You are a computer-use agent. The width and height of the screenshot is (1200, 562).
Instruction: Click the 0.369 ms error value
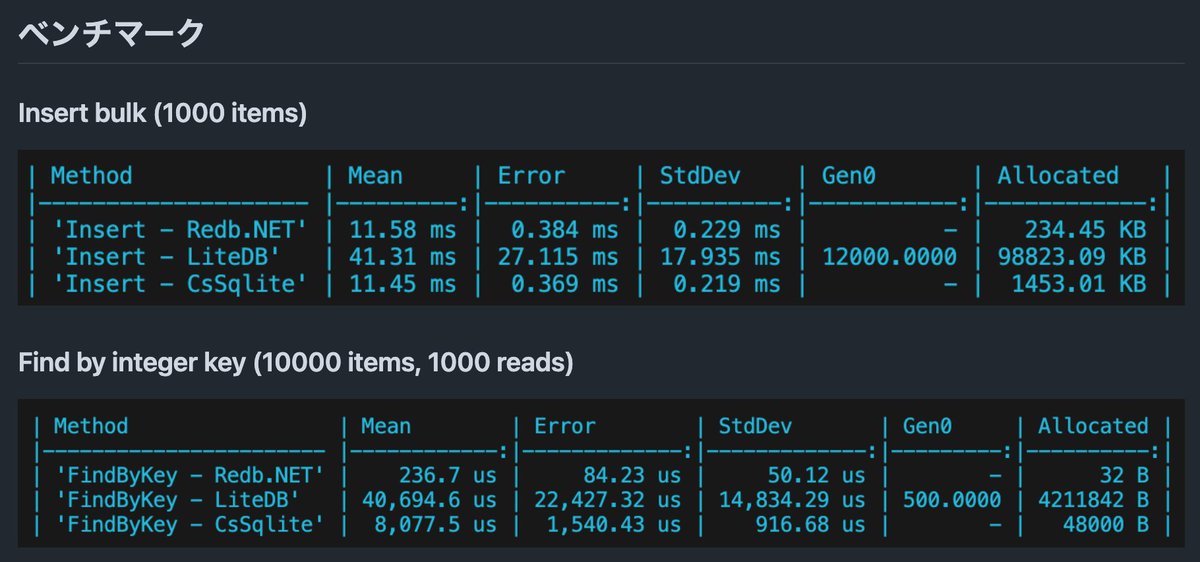coord(566,284)
